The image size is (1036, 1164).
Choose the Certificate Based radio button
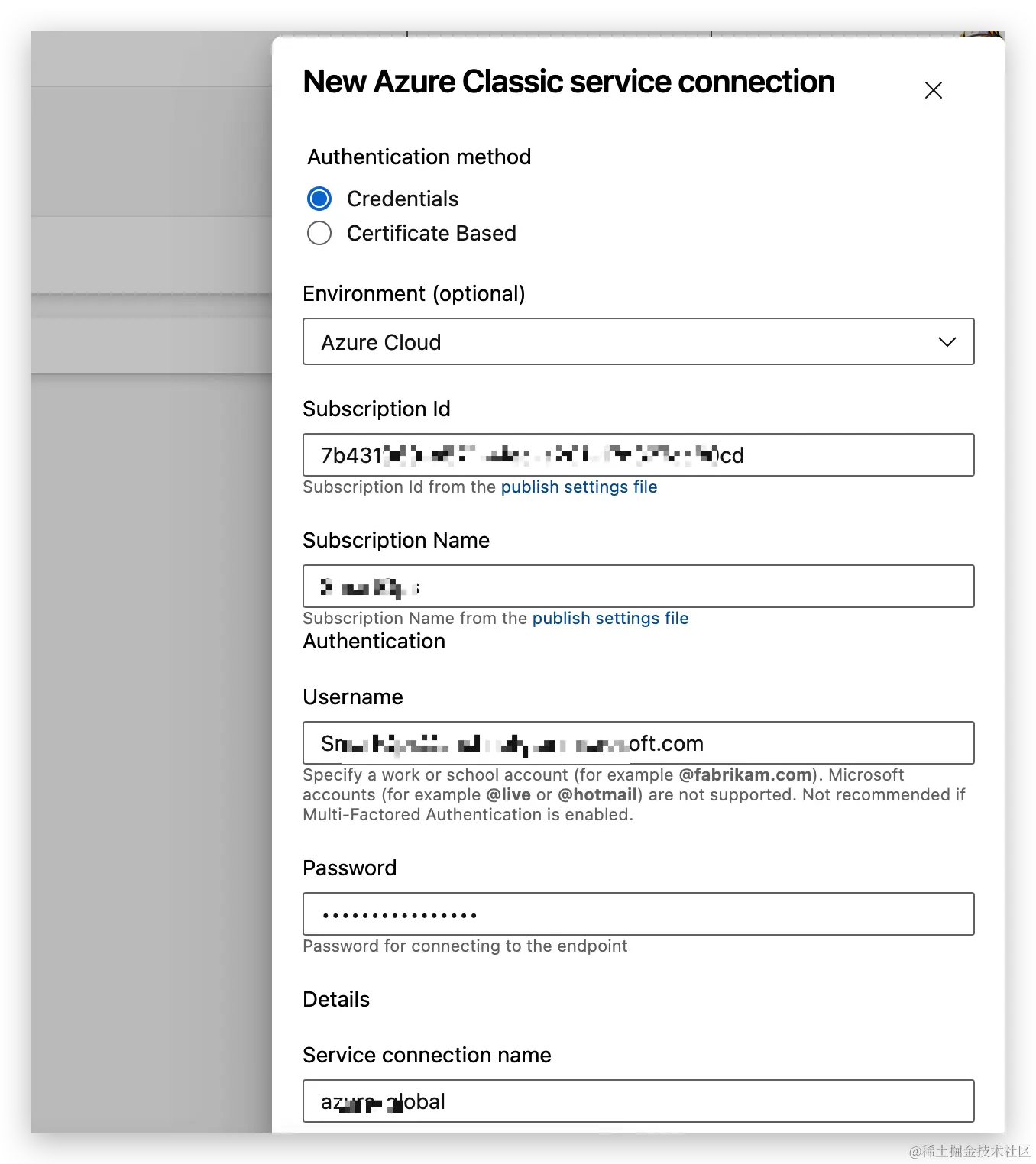[x=319, y=233]
